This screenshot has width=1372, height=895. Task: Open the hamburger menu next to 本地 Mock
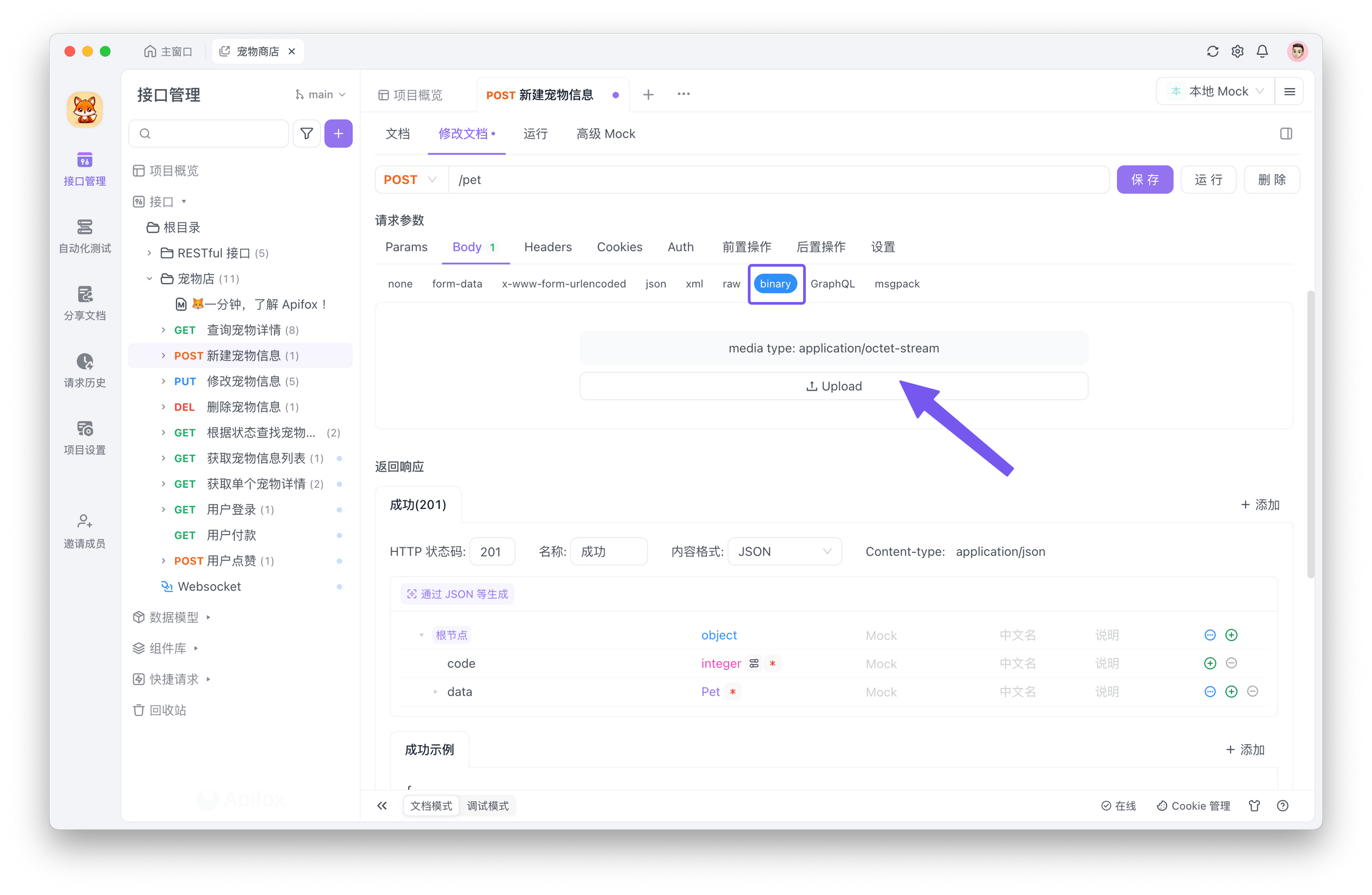click(x=1290, y=92)
